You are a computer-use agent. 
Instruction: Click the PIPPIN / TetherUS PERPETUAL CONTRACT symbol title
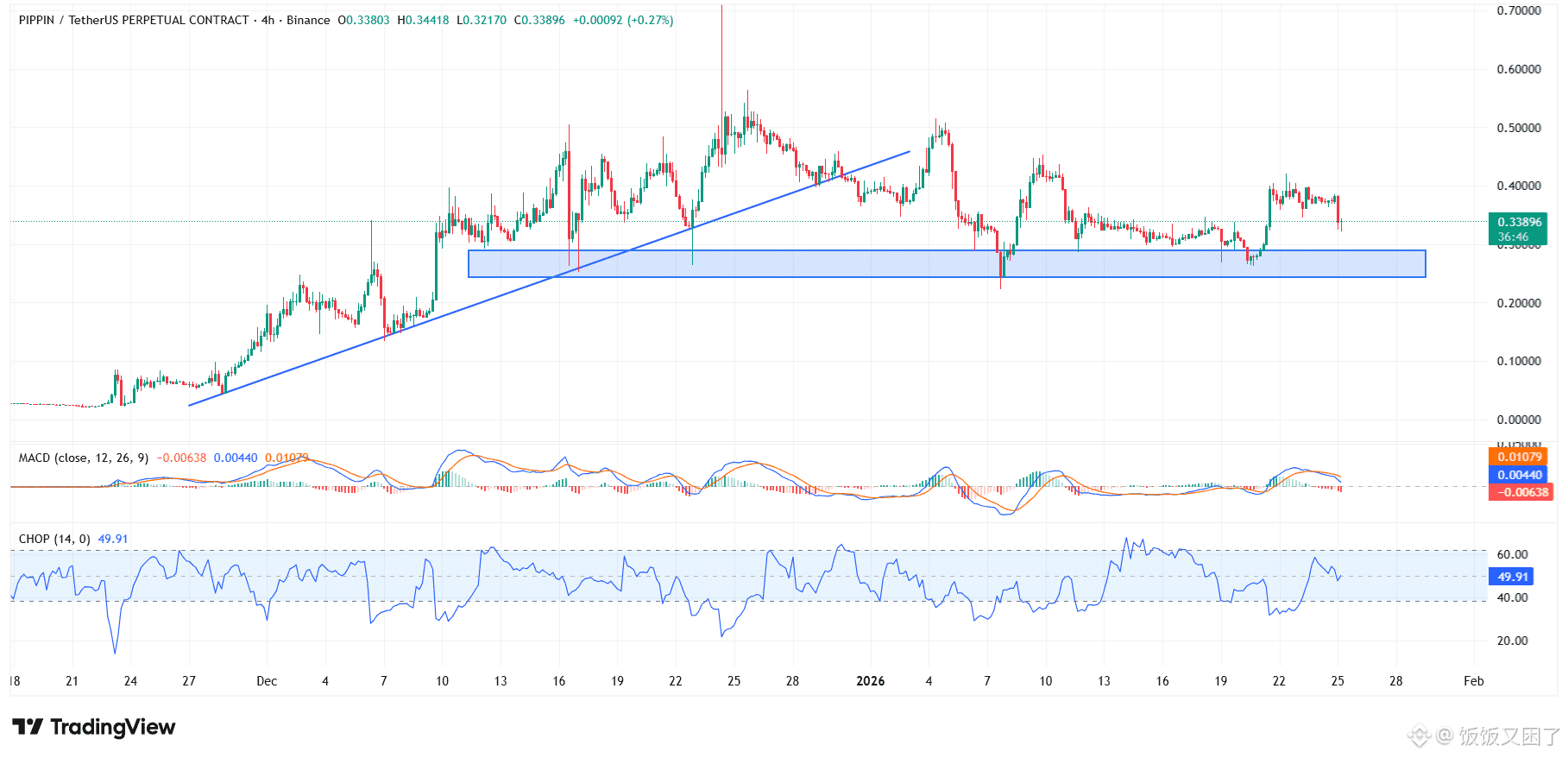pyautogui.click(x=134, y=20)
